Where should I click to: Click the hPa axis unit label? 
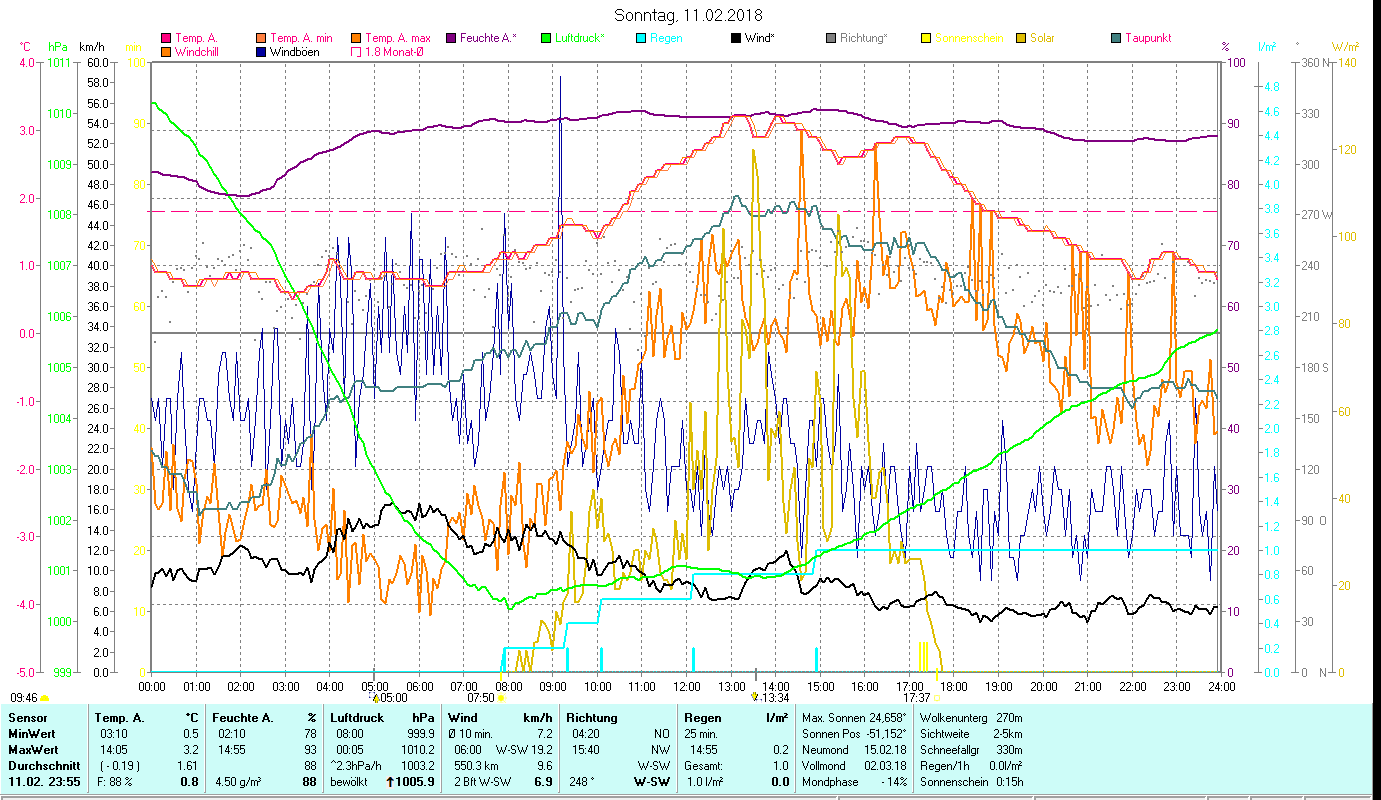pyautogui.click(x=58, y=47)
